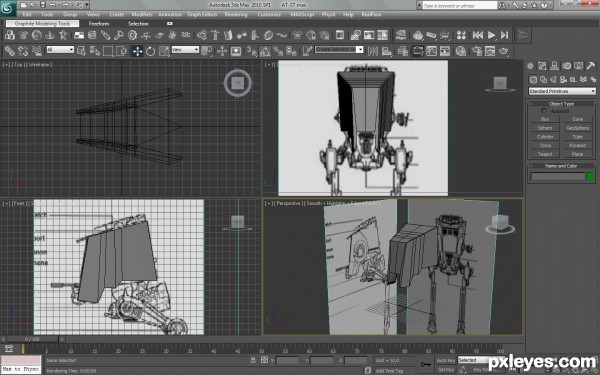Viewport: 600px width, 375px height.
Task: Toggle Spinner Snap icon
Action: pos(292,51)
